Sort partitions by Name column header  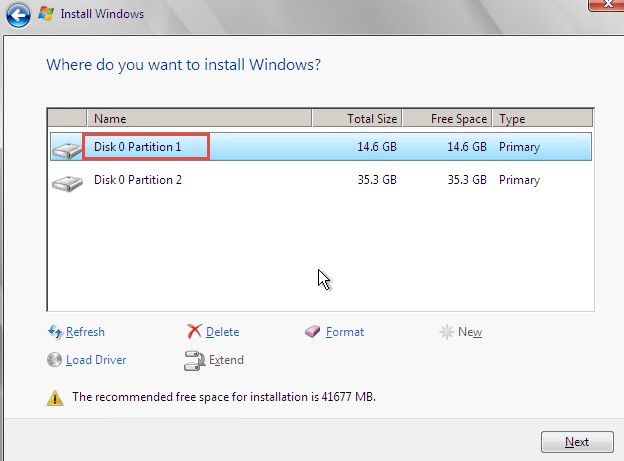pyautogui.click(x=200, y=119)
